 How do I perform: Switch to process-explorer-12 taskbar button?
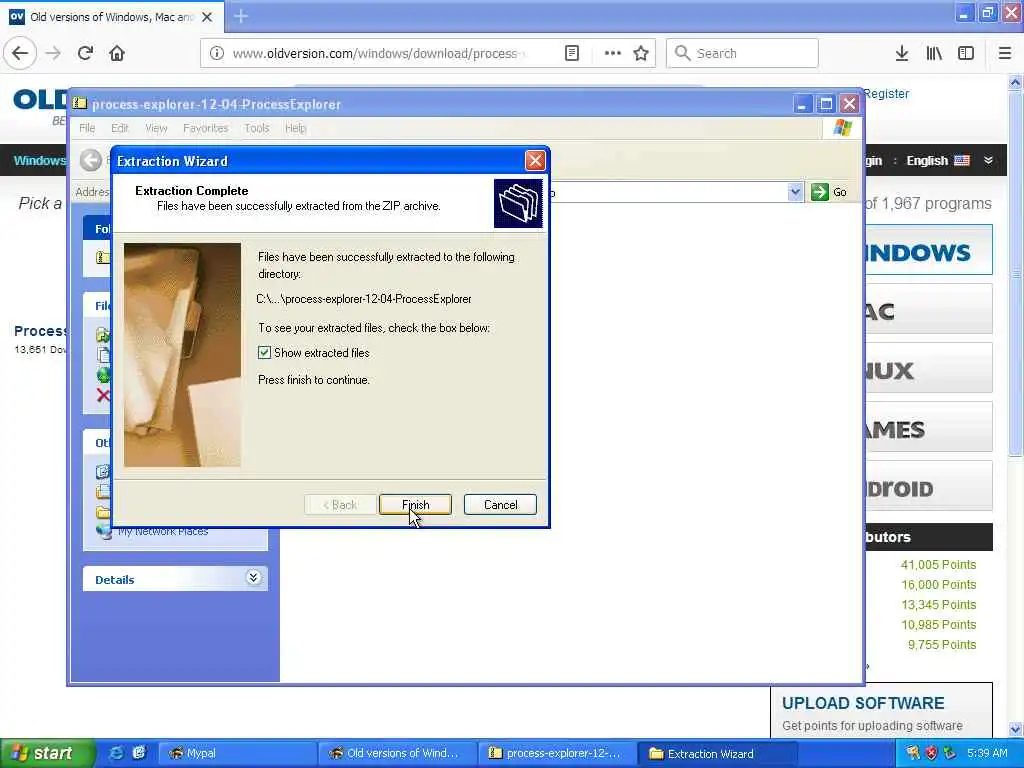556,753
